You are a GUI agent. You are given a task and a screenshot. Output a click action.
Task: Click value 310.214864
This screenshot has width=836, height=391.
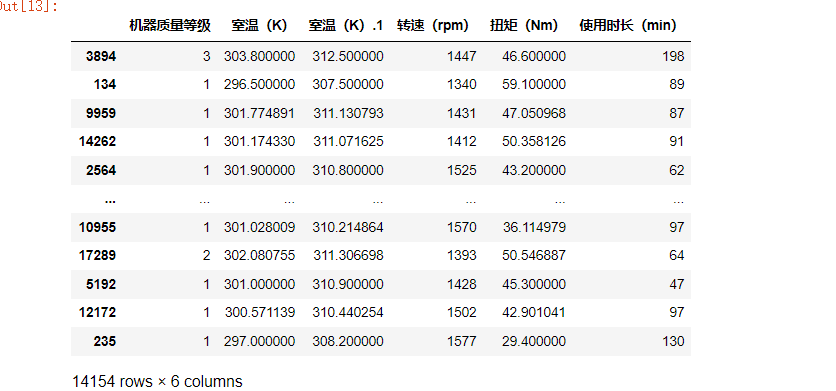pyautogui.click(x=348, y=228)
